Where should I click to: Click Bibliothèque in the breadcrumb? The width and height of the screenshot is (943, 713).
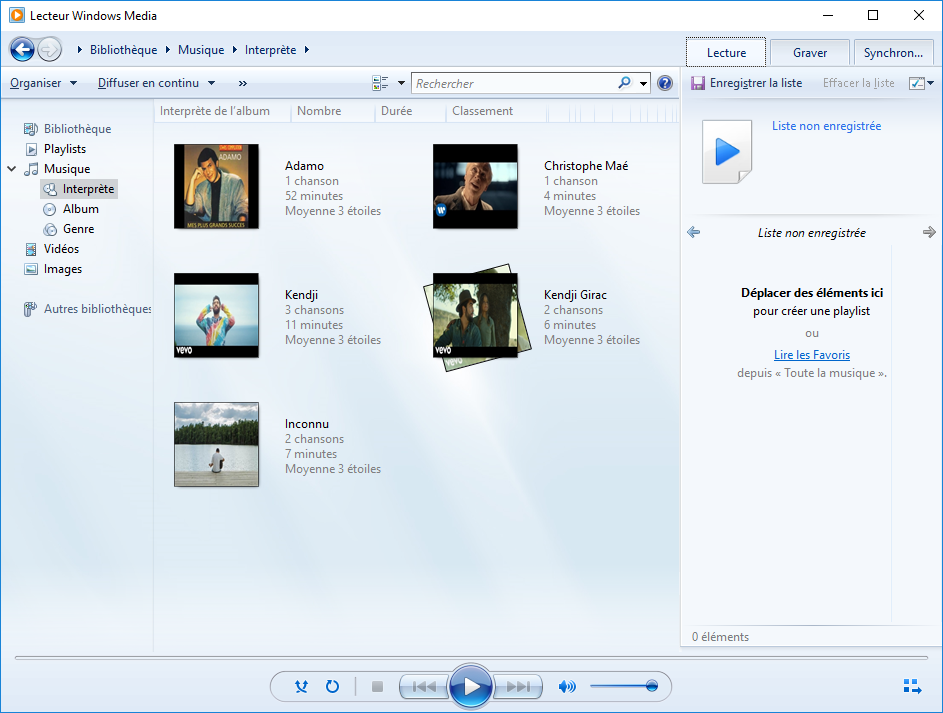tap(123, 49)
